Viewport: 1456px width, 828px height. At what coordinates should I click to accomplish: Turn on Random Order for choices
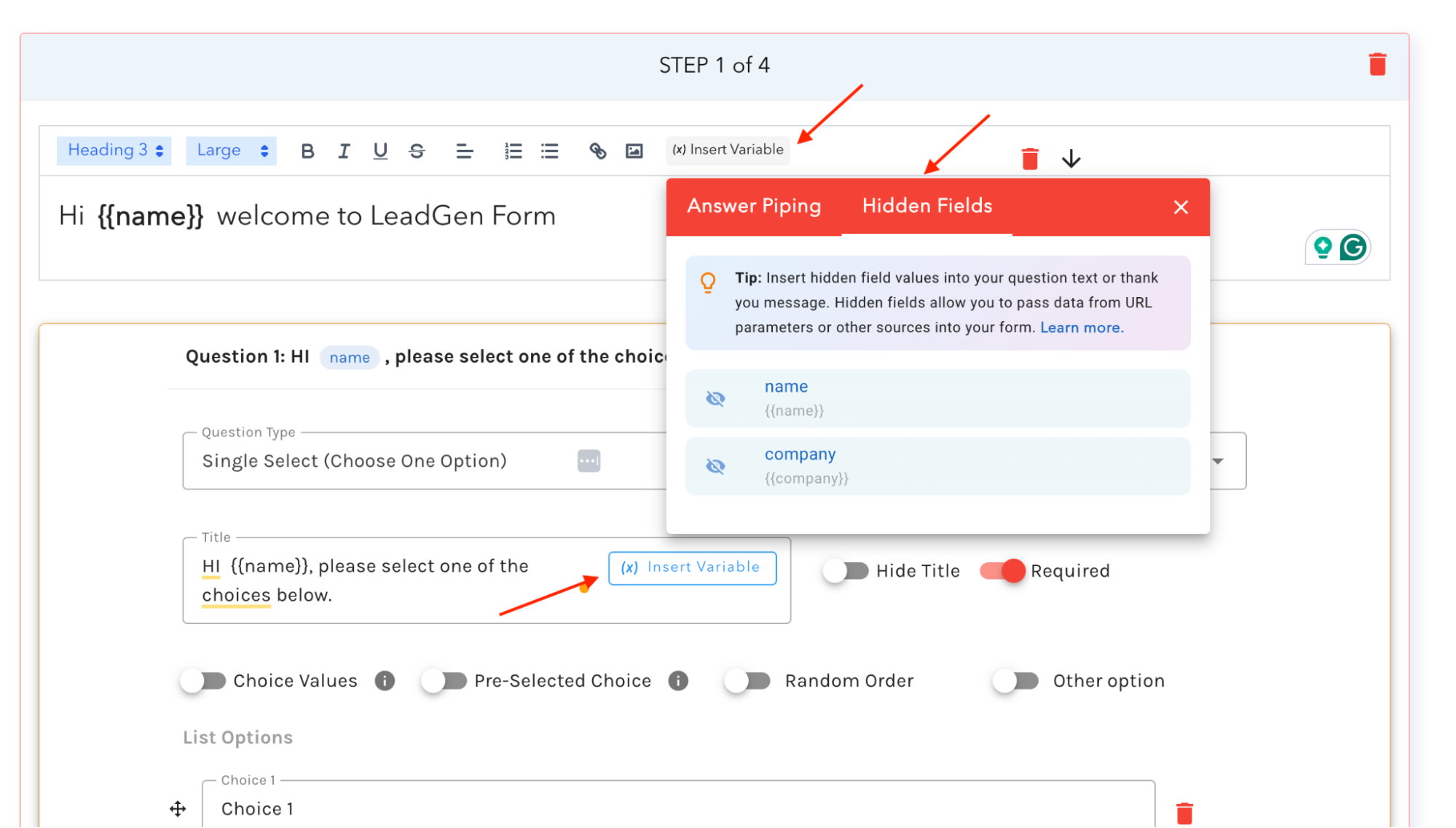[747, 680]
